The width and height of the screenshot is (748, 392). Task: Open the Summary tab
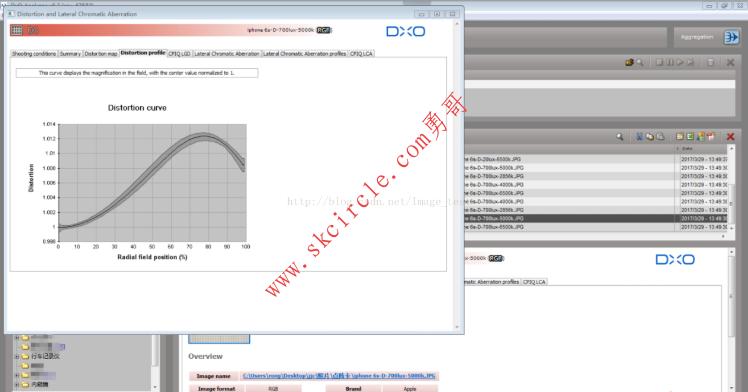[x=70, y=54]
